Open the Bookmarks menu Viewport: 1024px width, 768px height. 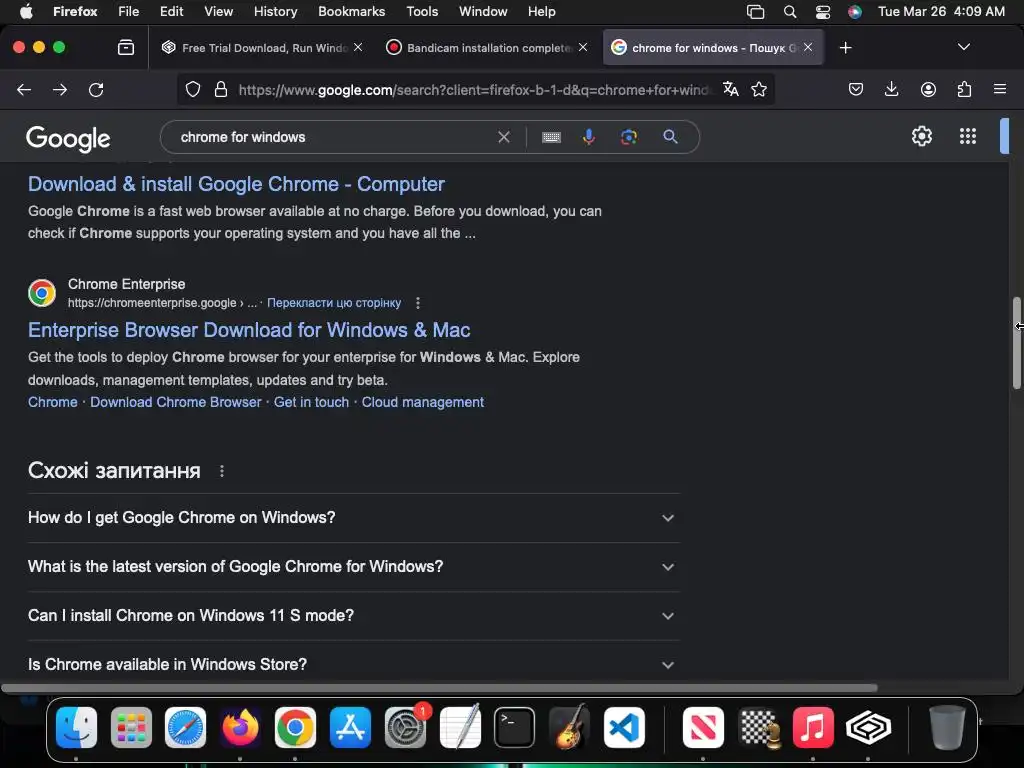tap(351, 12)
